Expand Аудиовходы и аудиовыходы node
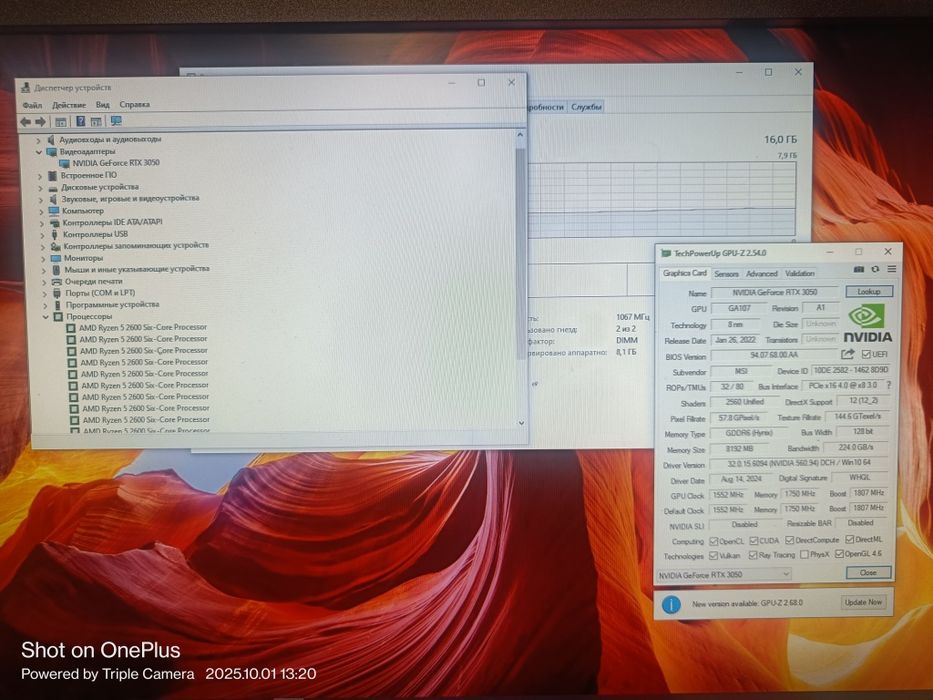This screenshot has width=933, height=700. pyautogui.click(x=37, y=140)
